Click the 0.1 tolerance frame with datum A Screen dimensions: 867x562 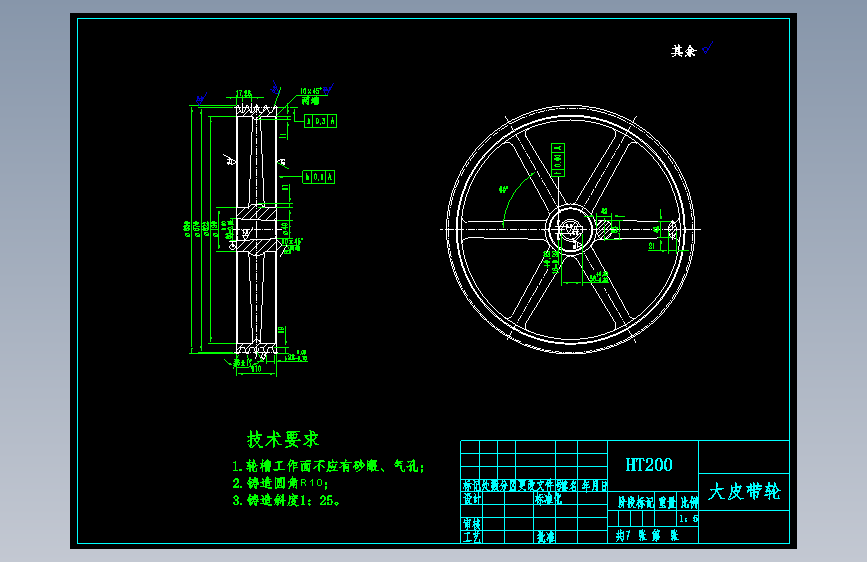(318, 177)
